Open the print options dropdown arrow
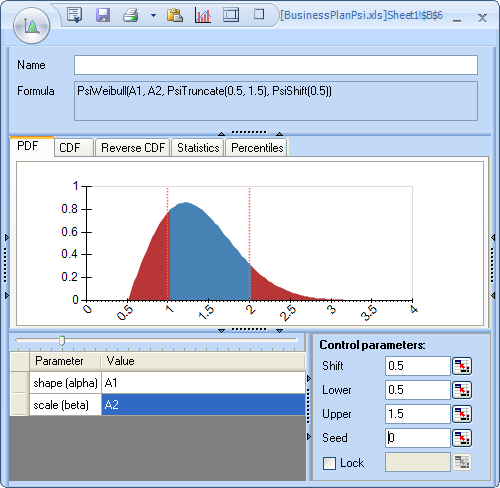Viewport: 500px width, 488px height. pos(153,15)
